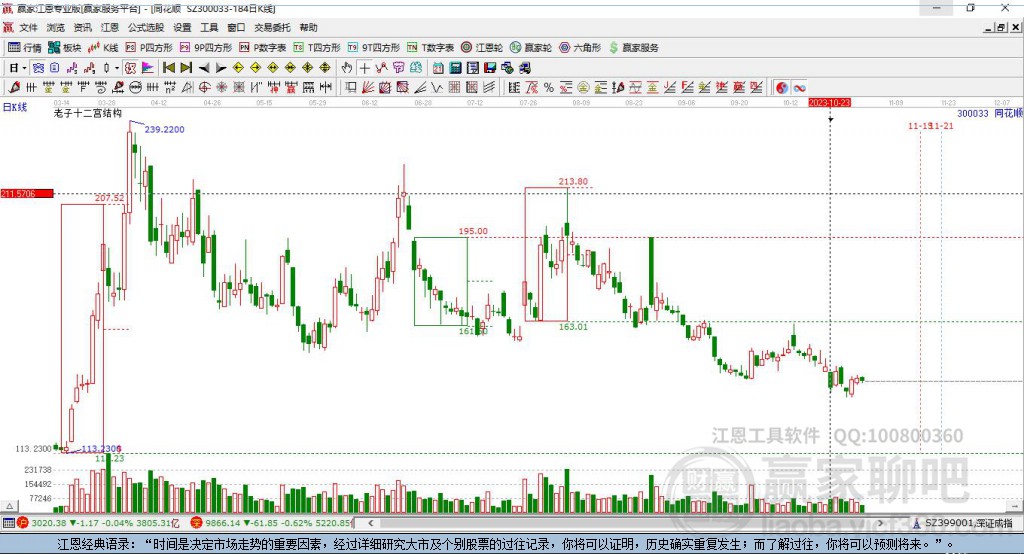This screenshot has height=554, width=1024.
Task: Select the red pen drawing tool
Action: [x=14, y=87]
